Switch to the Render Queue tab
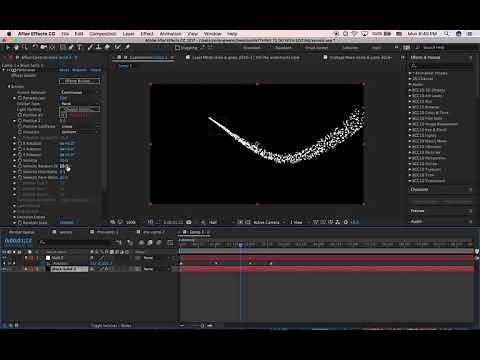480x360 pixels. (21, 232)
